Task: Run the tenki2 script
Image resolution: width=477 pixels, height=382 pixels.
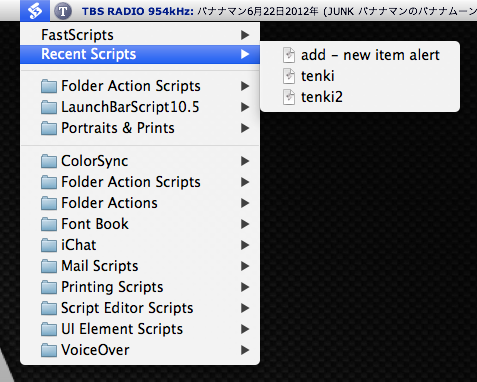Action: pos(360,97)
